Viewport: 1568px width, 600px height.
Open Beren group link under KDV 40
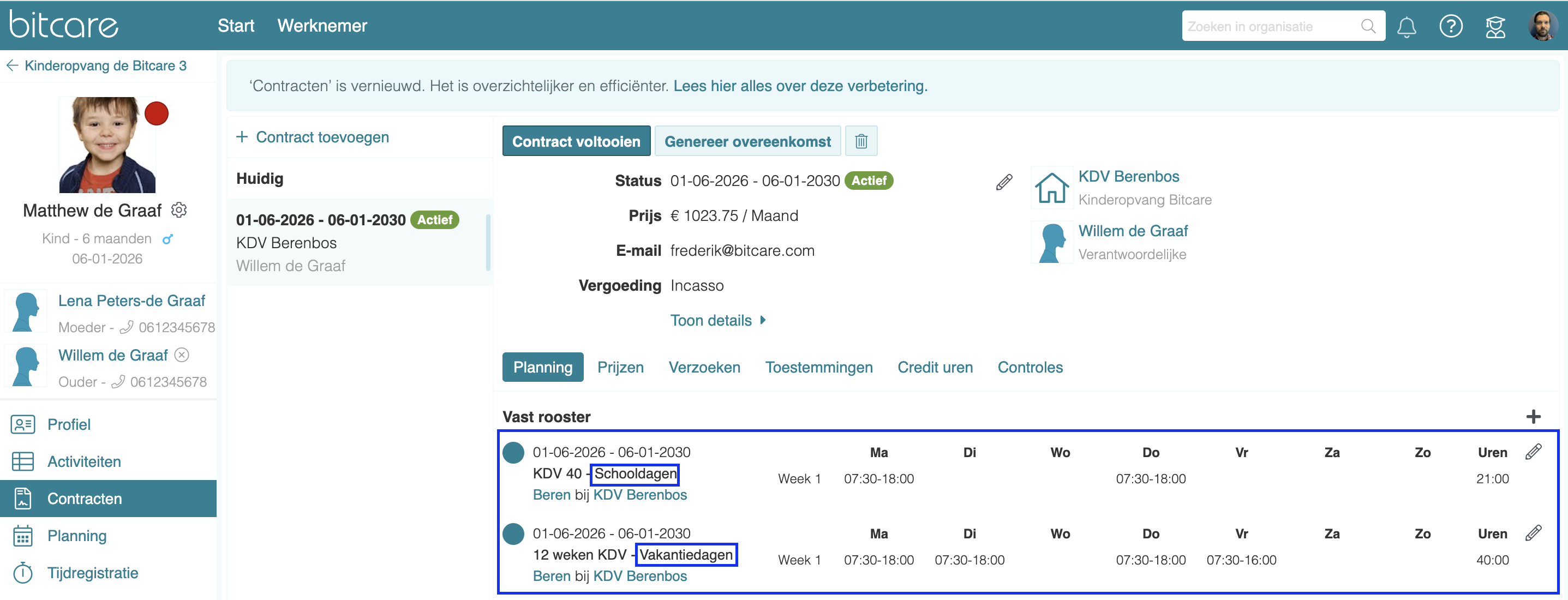(x=552, y=495)
